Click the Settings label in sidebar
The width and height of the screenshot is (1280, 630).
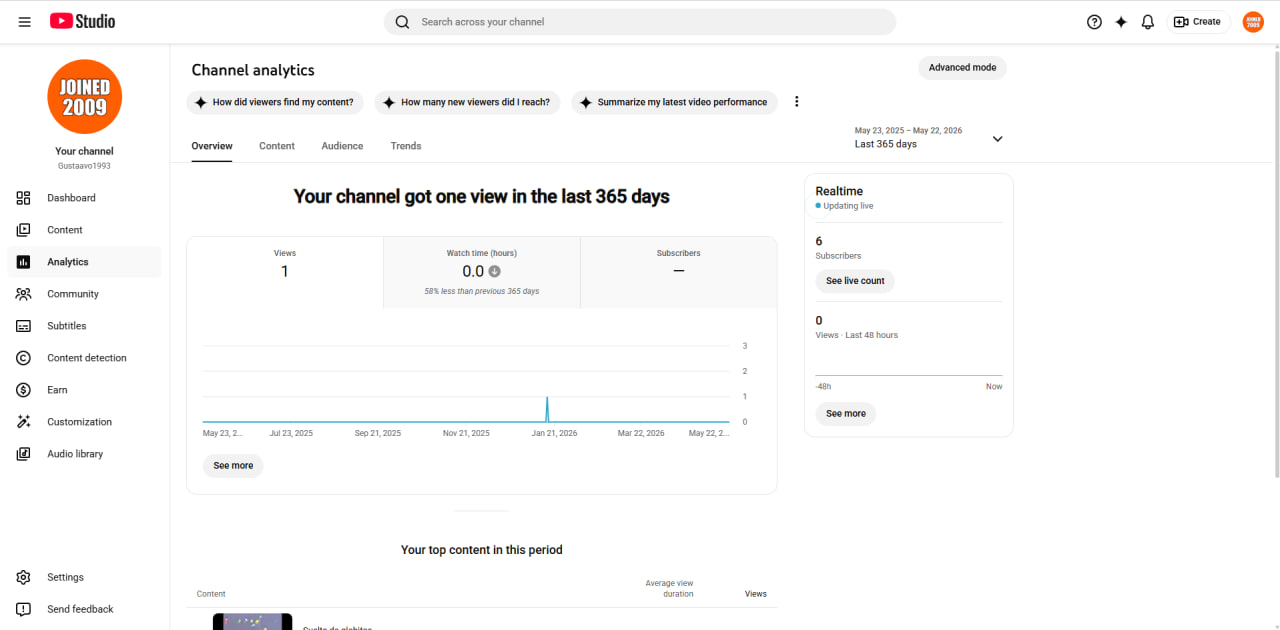(x=65, y=577)
